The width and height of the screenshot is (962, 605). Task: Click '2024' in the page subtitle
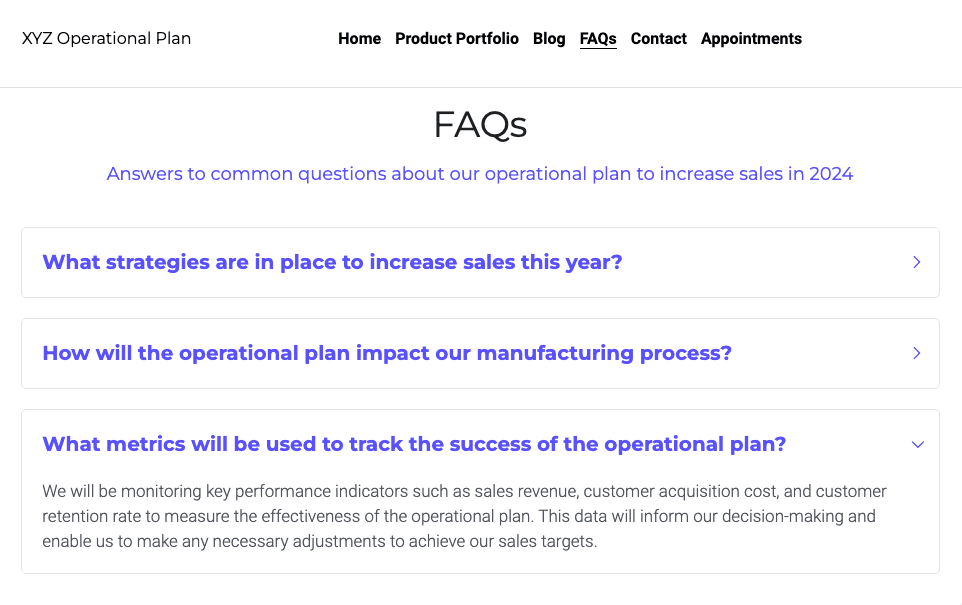click(x=831, y=174)
